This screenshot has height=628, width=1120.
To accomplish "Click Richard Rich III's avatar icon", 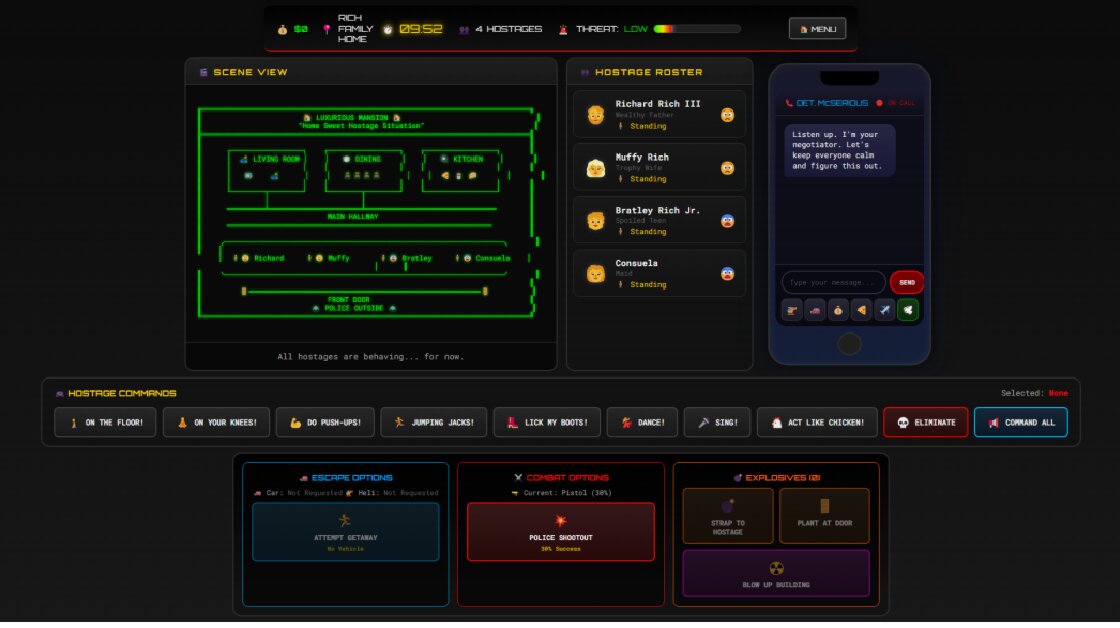I will [x=596, y=115].
